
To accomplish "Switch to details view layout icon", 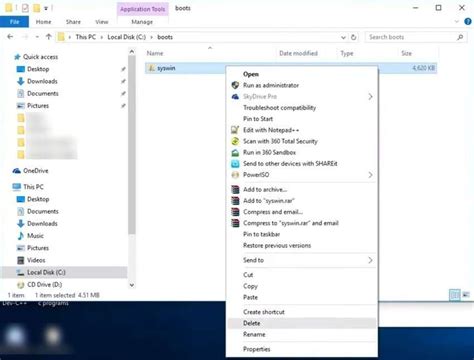I will pos(455,295).
